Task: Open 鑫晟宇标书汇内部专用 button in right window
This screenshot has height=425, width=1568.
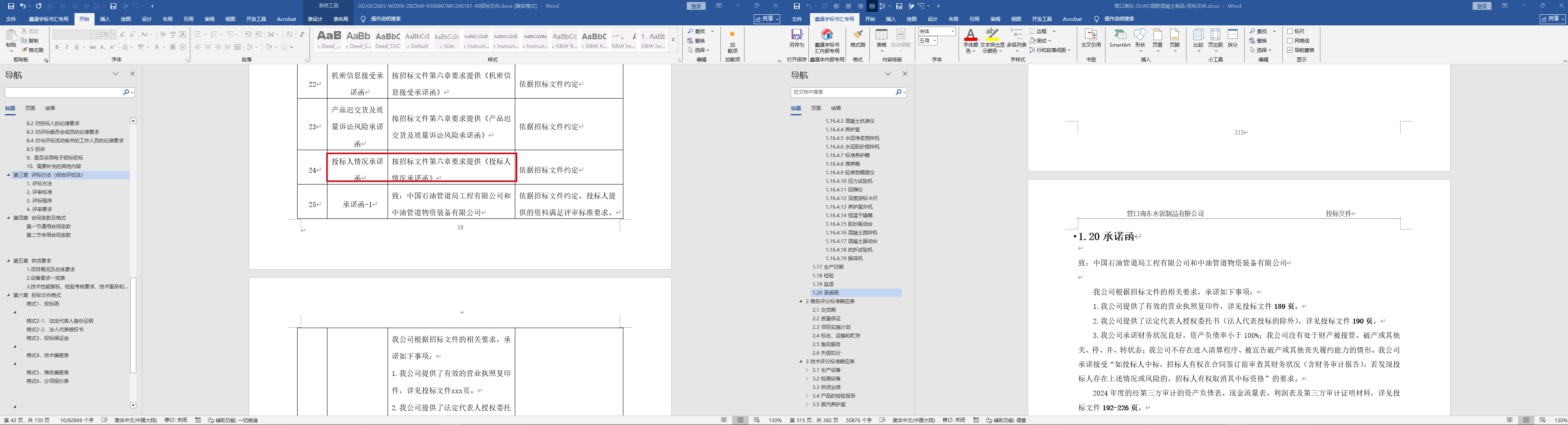Action: pyautogui.click(x=827, y=41)
